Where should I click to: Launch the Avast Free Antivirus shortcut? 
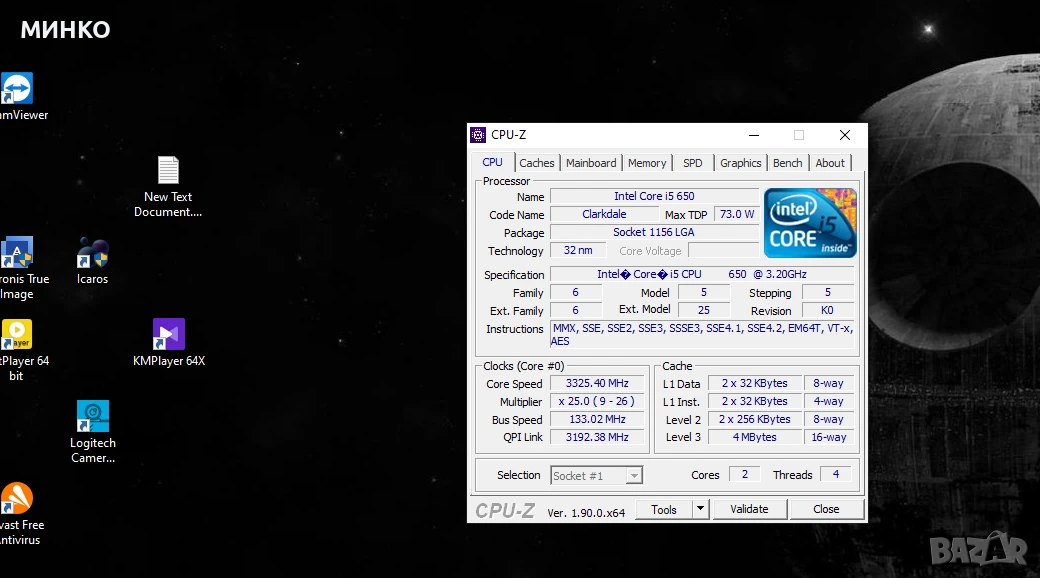pyautogui.click(x=17, y=498)
